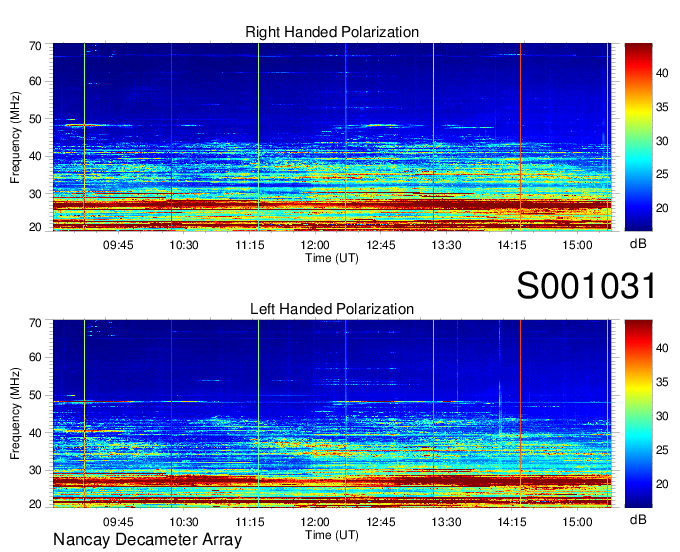680x552 pixels.
Task: Click the '40' value on upper color bar
Action: [662, 73]
